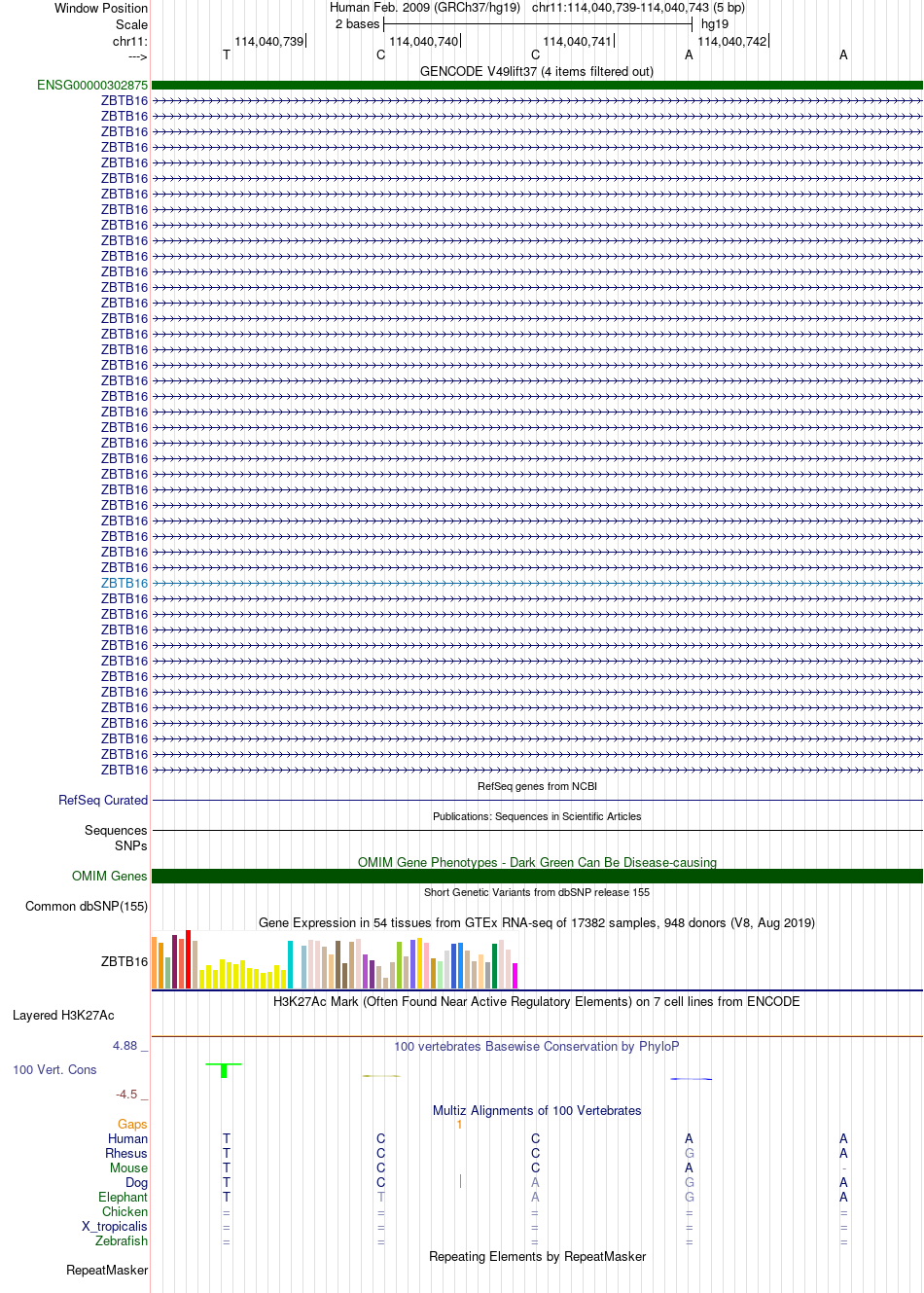Viewport: 924px width, 1293px height.
Task: Select the Zebrafish species label
Action: click(122, 1241)
